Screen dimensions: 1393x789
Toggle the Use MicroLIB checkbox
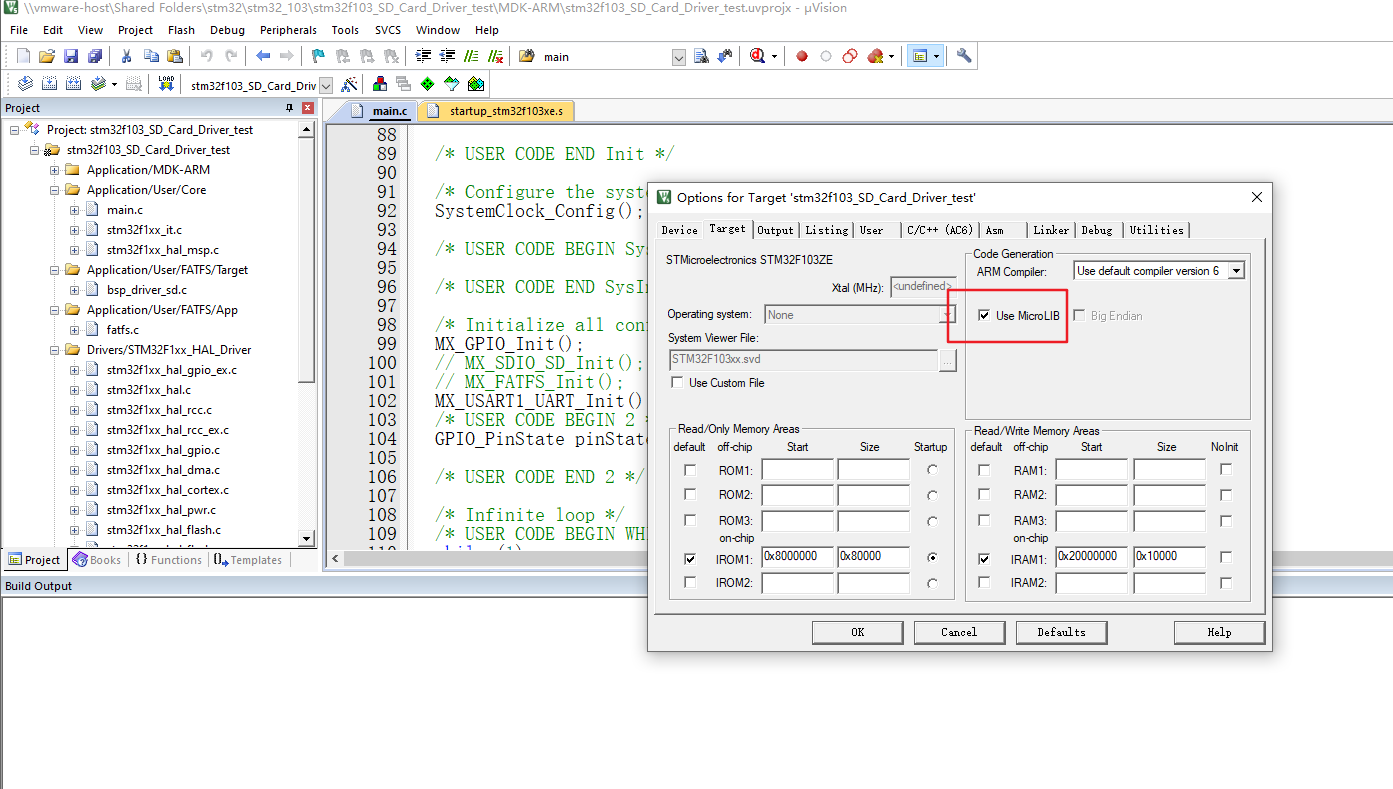984,316
